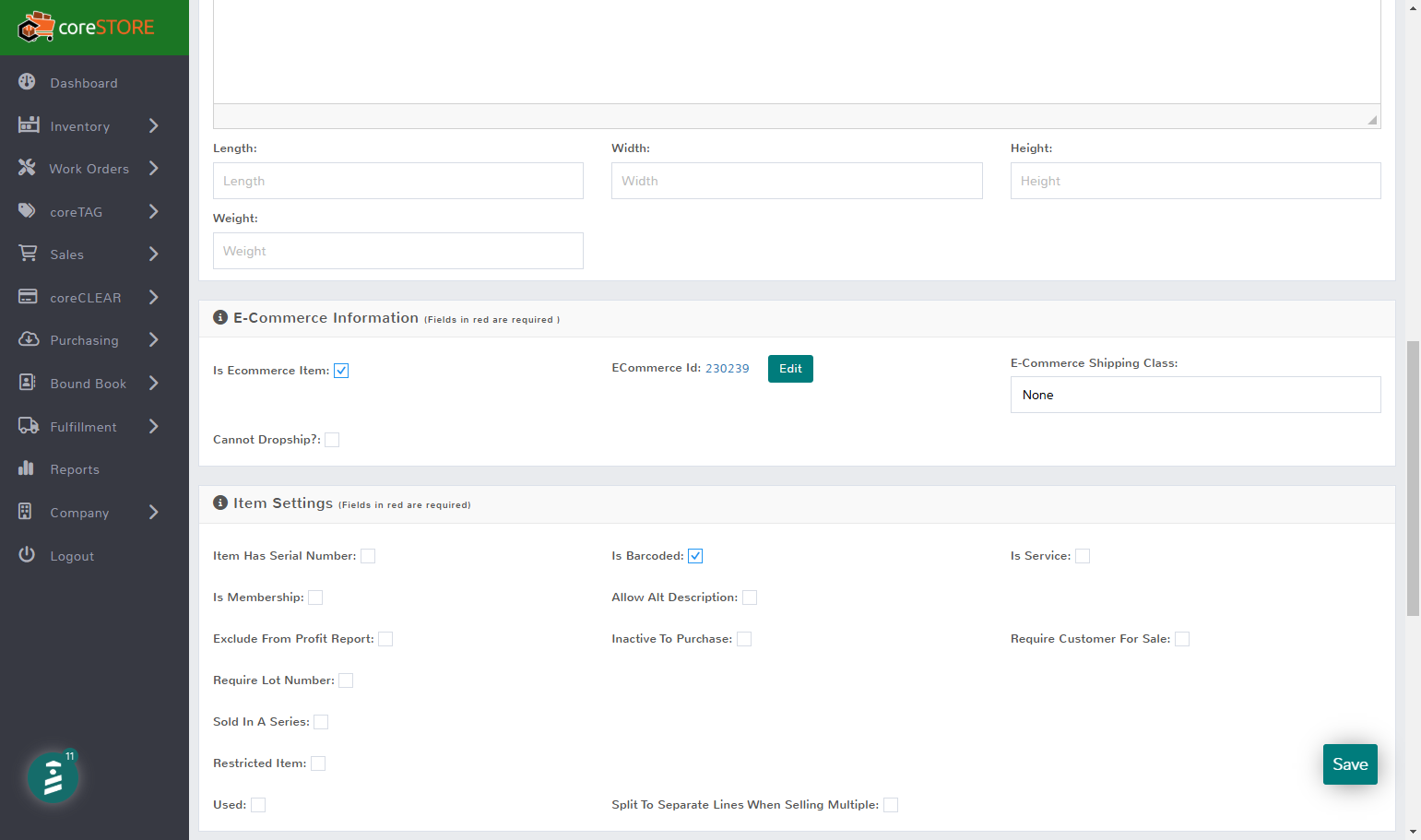Uncheck the Is Ecommerce Item checkbox
1421x840 pixels.
tap(341, 371)
